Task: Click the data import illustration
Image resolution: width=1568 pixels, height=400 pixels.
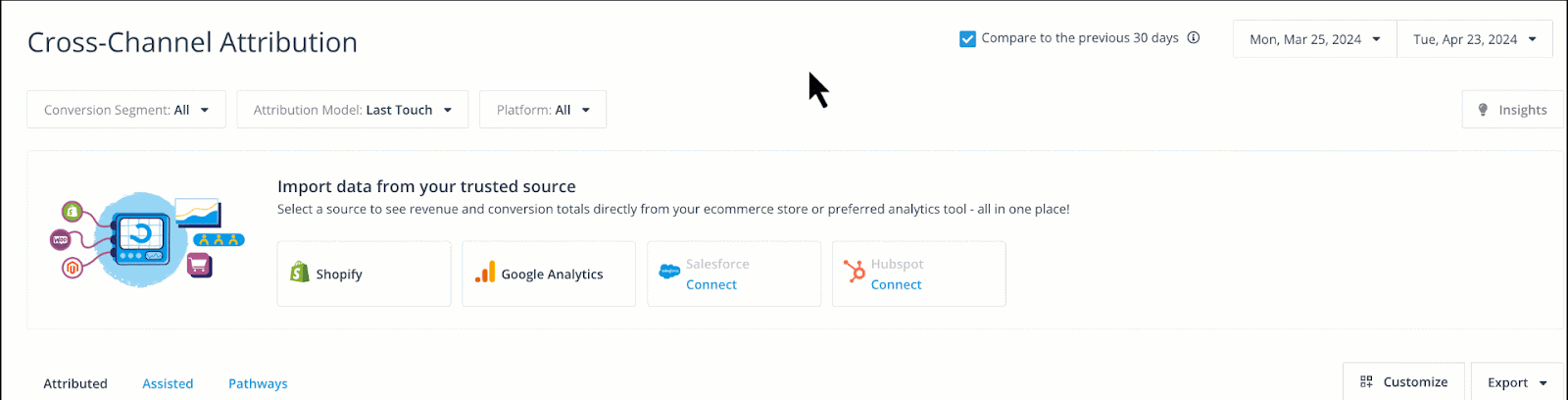Action: (147, 238)
